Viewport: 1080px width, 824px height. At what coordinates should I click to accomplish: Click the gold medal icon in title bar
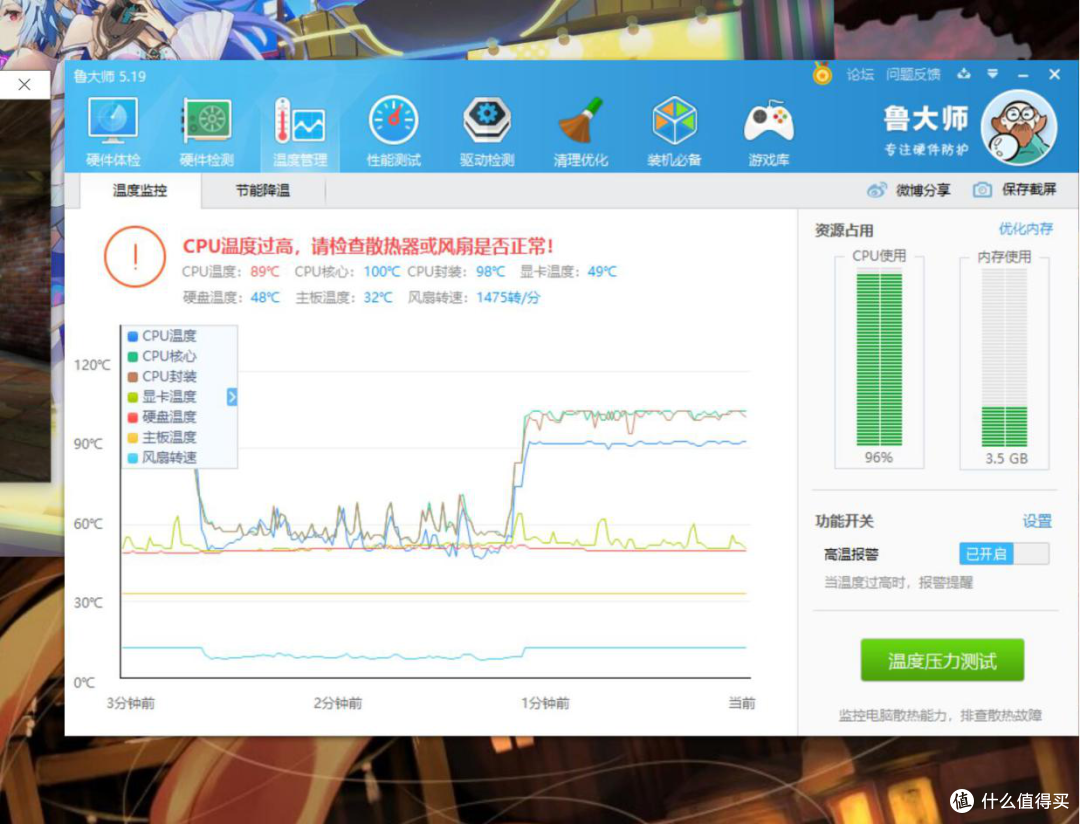(822, 74)
